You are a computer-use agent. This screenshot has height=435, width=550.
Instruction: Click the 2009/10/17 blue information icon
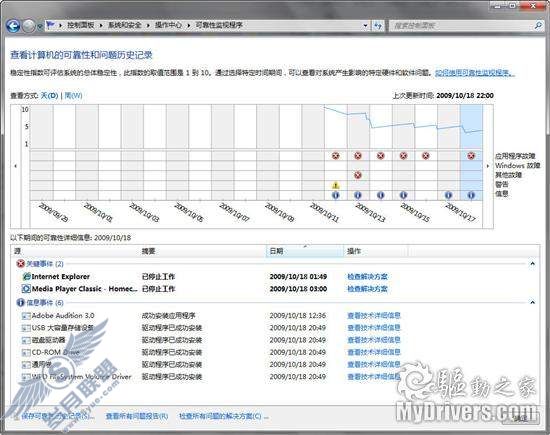(x=448, y=195)
